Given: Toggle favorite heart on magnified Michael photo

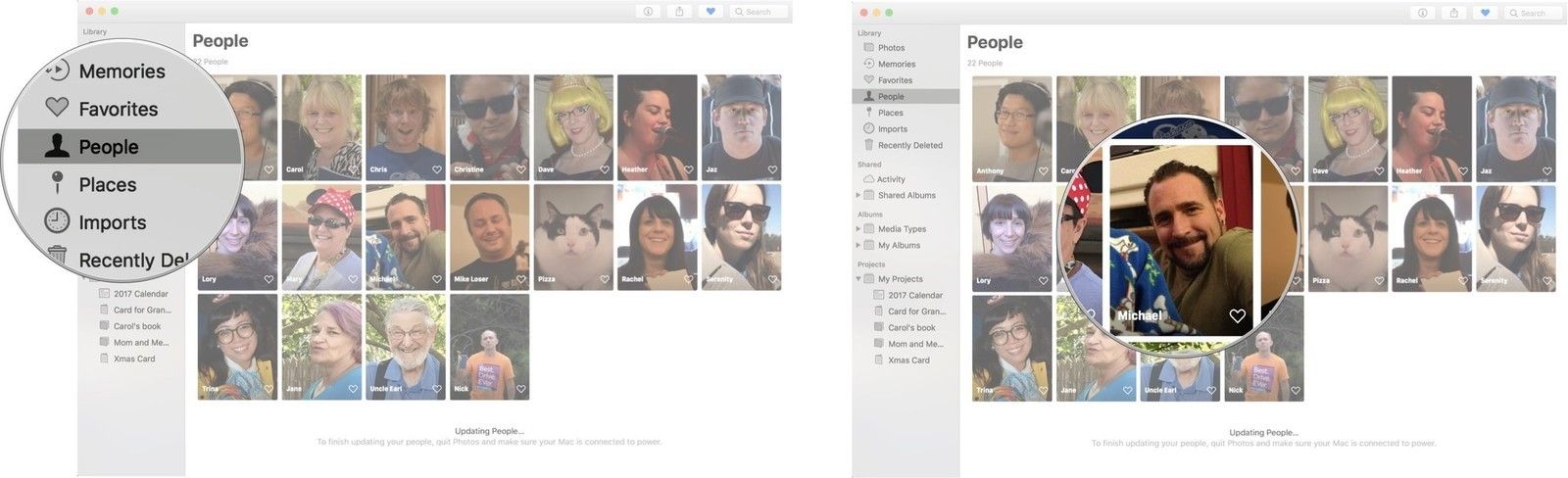Looking at the screenshot, I should click(1237, 315).
